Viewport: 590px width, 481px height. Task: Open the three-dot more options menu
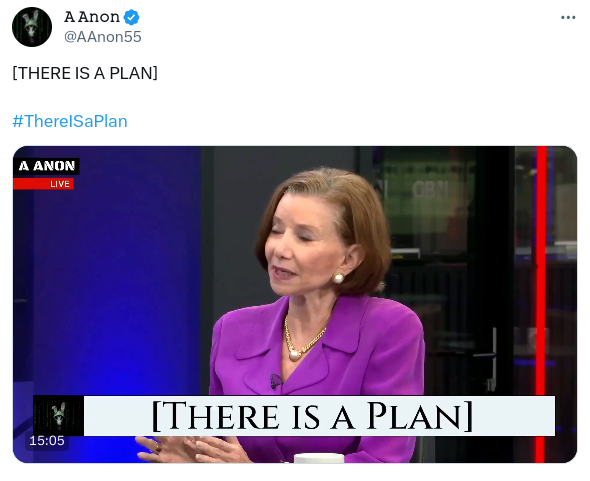568,17
